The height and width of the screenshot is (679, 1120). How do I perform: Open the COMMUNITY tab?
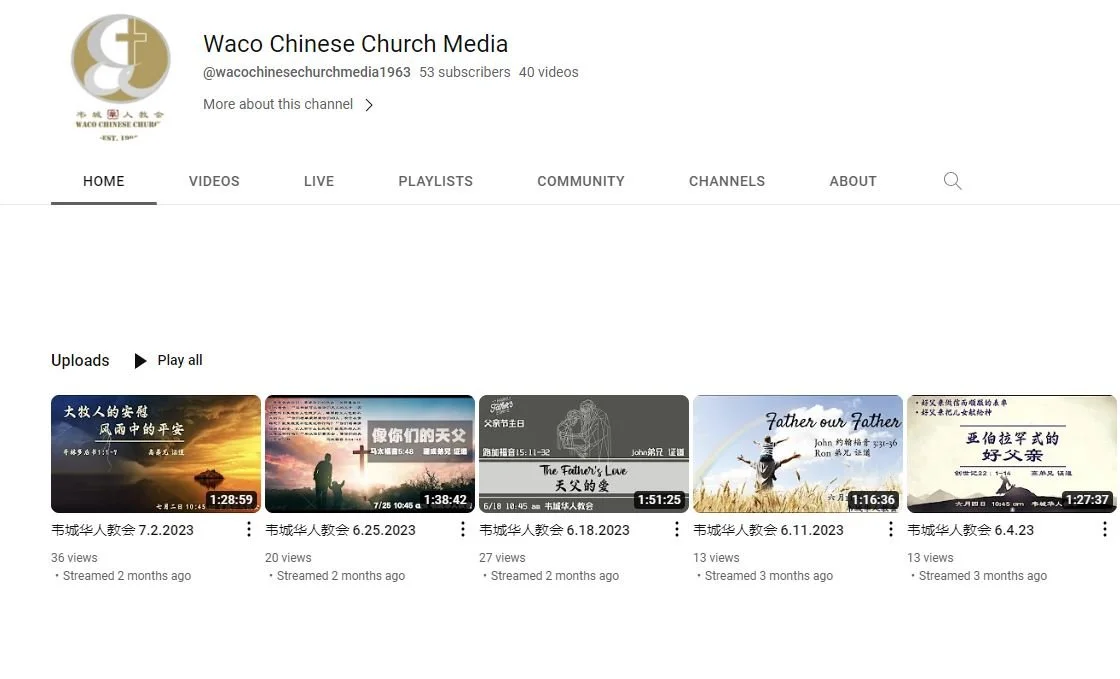pyautogui.click(x=581, y=181)
